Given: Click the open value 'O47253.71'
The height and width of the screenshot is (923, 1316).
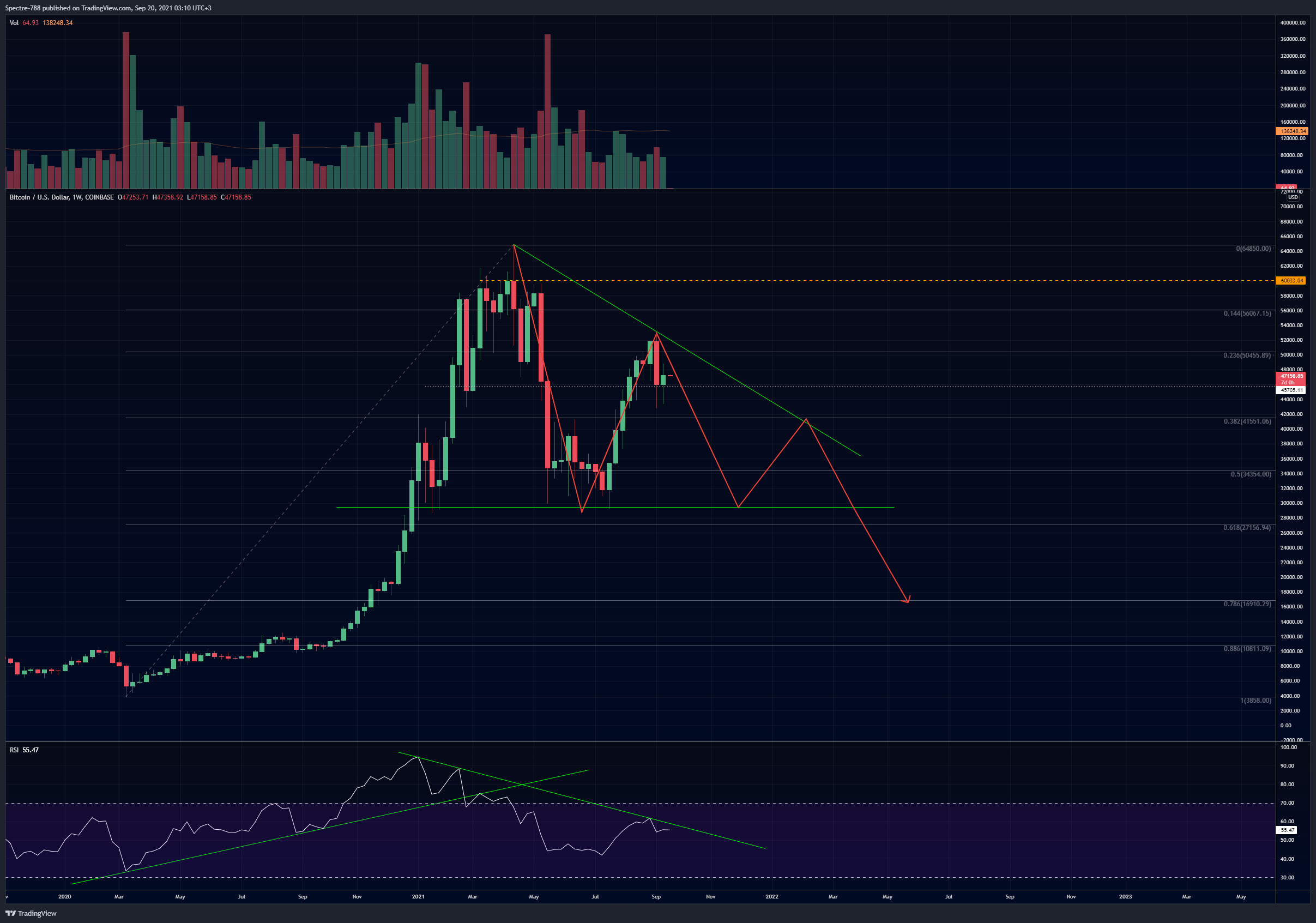Looking at the screenshot, I should tap(133, 197).
